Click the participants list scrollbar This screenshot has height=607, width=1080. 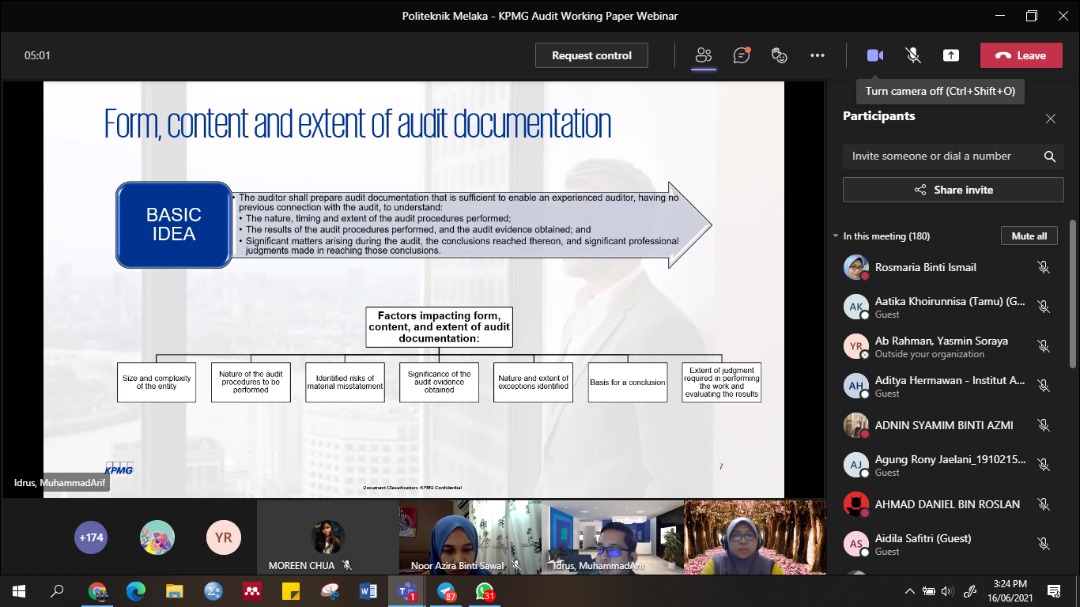click(x=1072, y=295)
